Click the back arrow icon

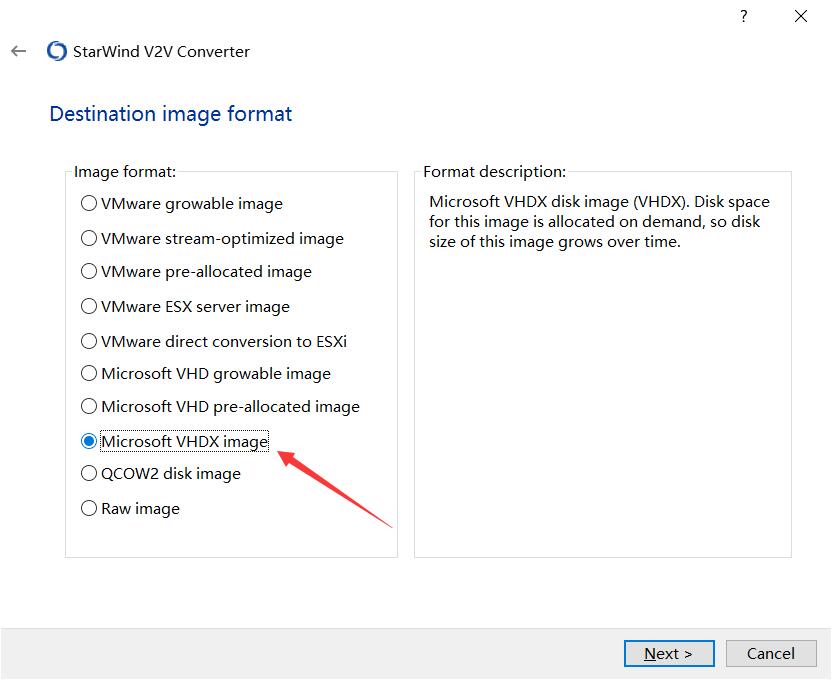pyautogui.click(x=18, y=51)
